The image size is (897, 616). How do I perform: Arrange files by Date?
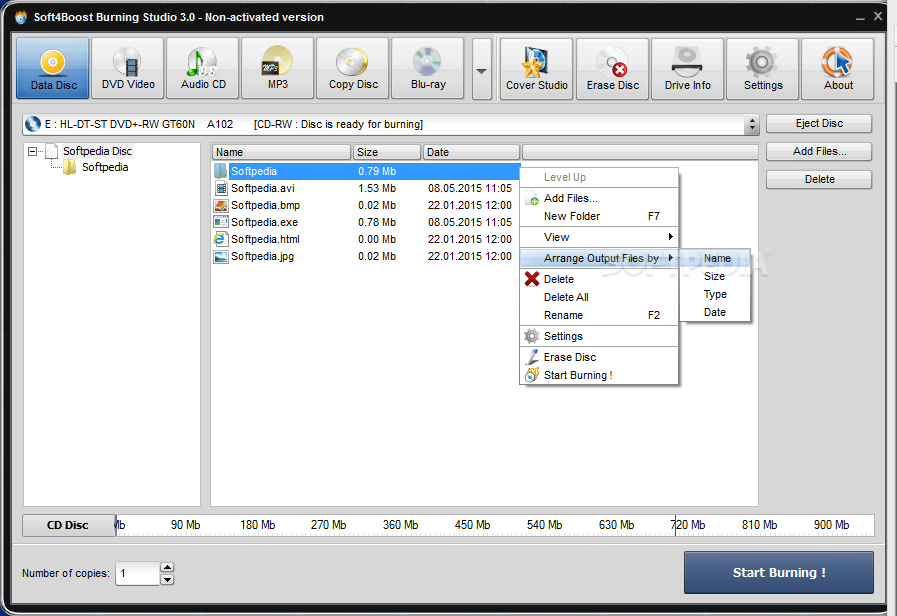coord(715,312)
